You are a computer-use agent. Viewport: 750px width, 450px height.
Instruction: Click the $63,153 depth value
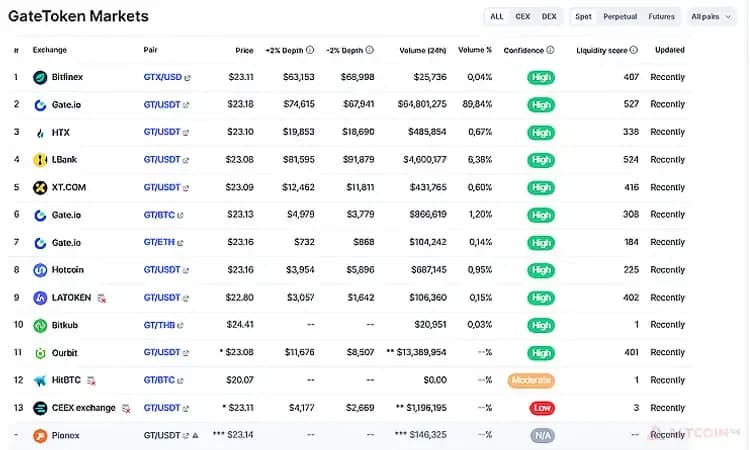(x=299, y=77)
